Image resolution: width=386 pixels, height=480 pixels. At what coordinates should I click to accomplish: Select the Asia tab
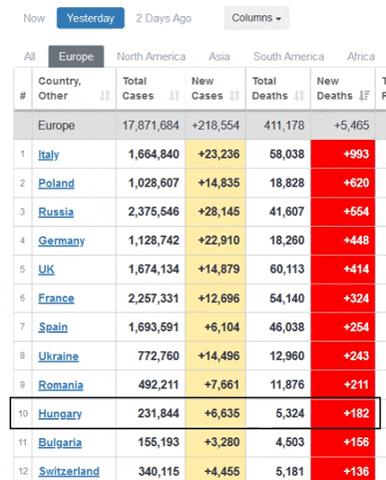click(x=219, y=57)
